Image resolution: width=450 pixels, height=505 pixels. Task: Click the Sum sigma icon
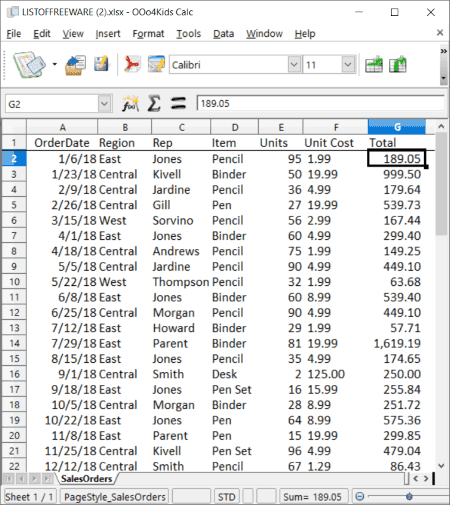[154, 103]
